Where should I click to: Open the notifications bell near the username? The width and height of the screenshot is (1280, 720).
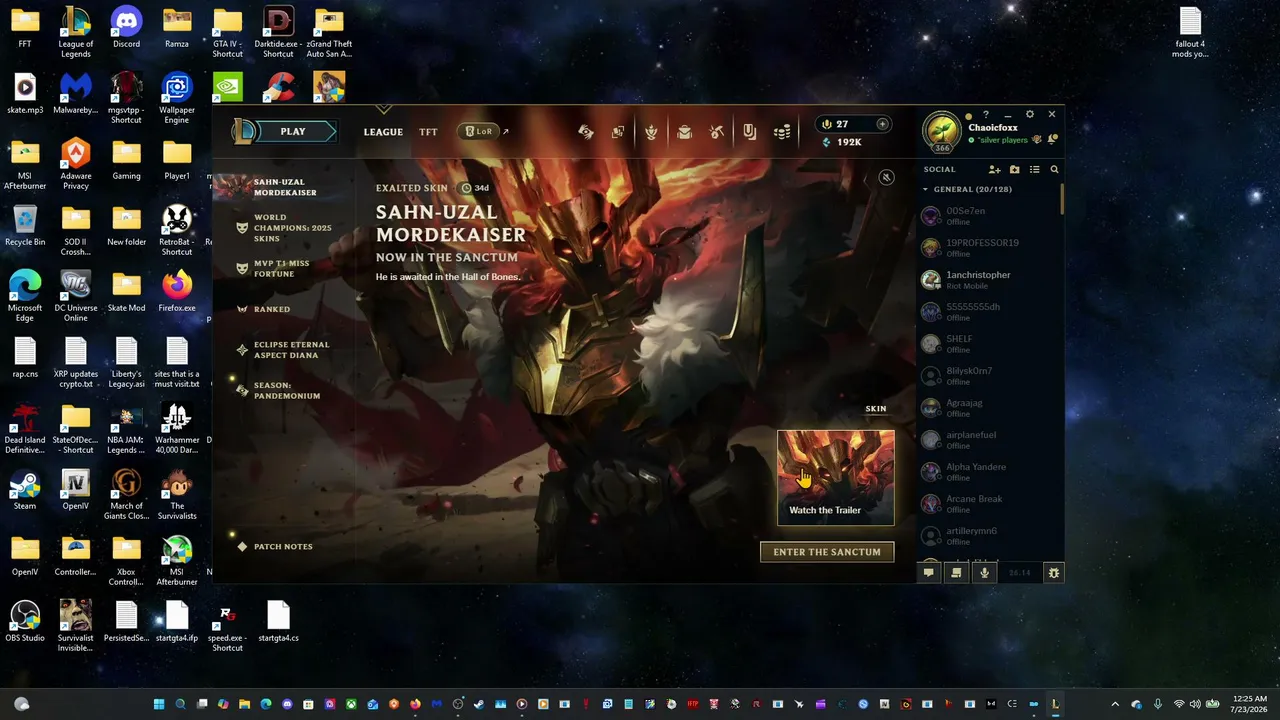pyautogui.click(x=1052, y=139)
